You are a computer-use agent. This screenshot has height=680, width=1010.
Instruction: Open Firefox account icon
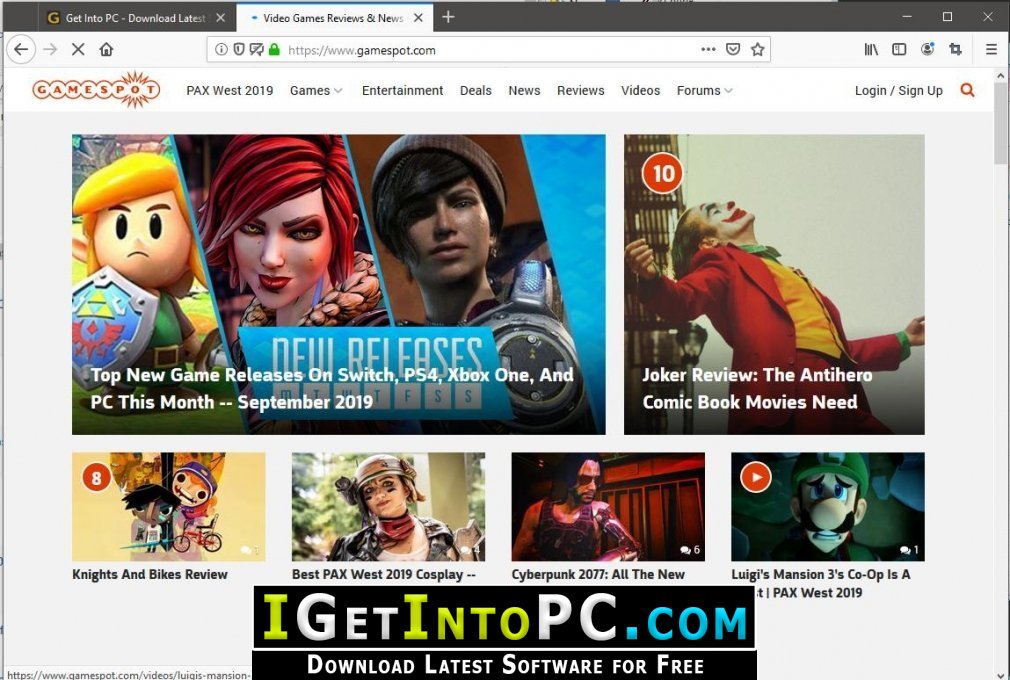tap(927, 50)
